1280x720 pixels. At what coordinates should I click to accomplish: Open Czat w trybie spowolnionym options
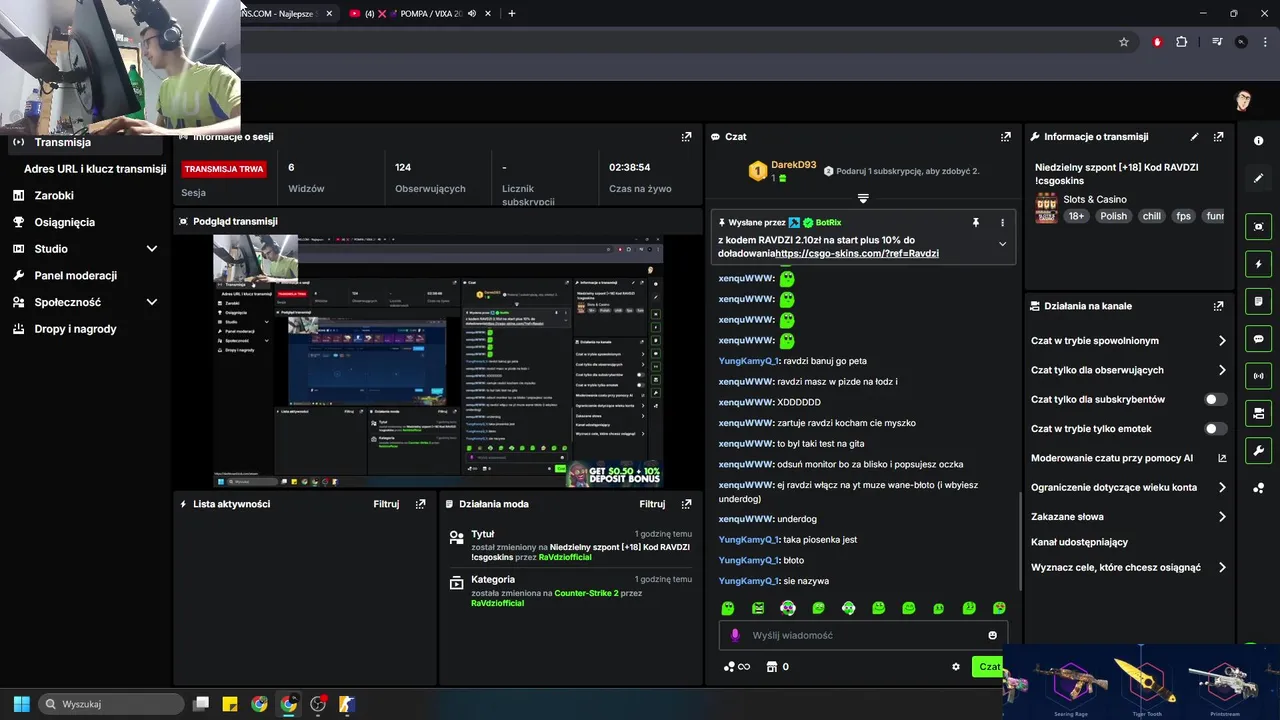1129,341
